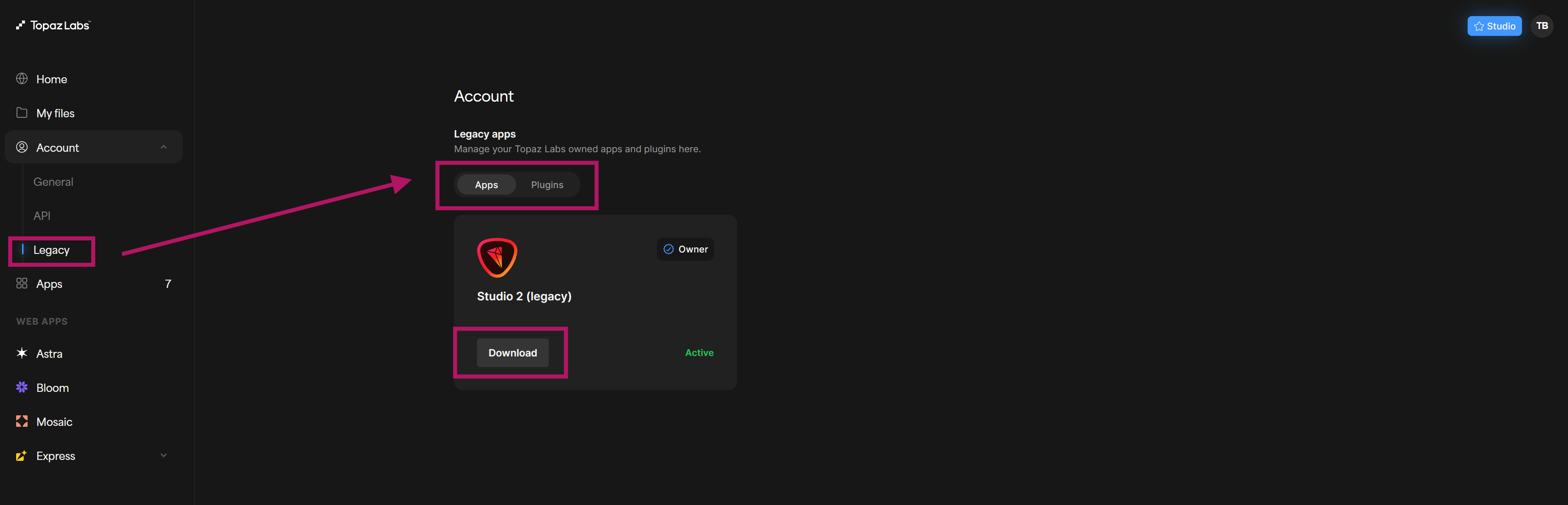Switch to the Plugins tab
1568x505 pixels.
[546, 185]
